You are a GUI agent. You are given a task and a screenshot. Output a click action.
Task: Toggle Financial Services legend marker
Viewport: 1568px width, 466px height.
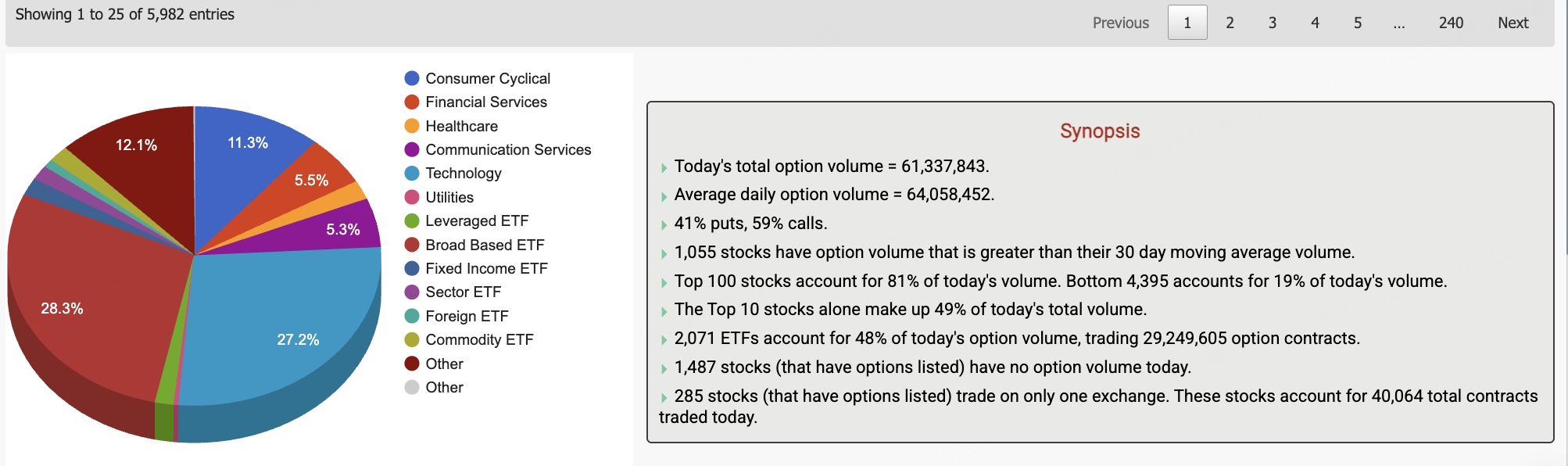coord(412,102)
